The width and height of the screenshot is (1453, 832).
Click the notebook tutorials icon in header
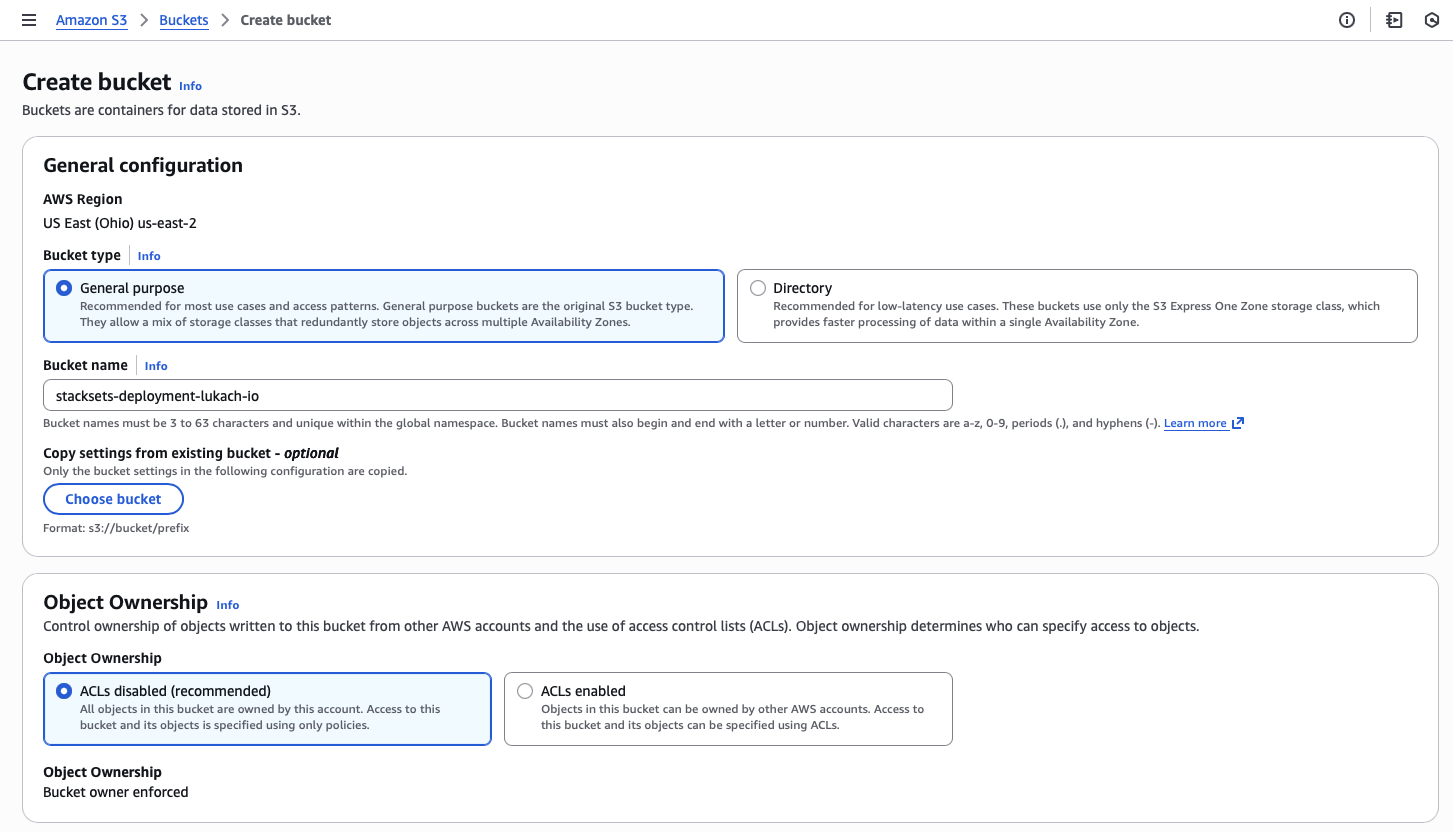[1394, 20]
